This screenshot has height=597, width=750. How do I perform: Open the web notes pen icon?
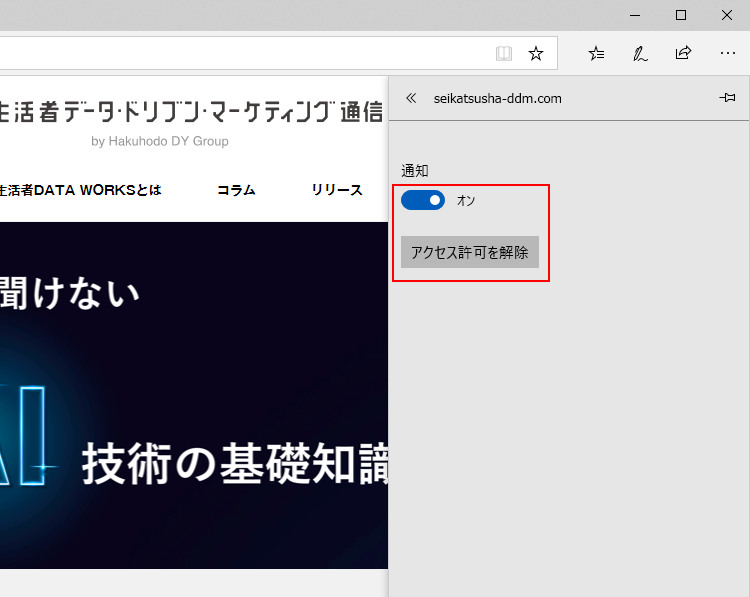click(640, 53)
